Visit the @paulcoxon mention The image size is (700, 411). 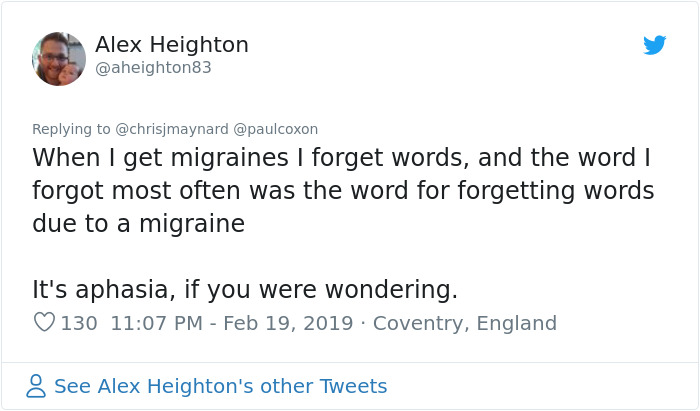tap(276, 129)
